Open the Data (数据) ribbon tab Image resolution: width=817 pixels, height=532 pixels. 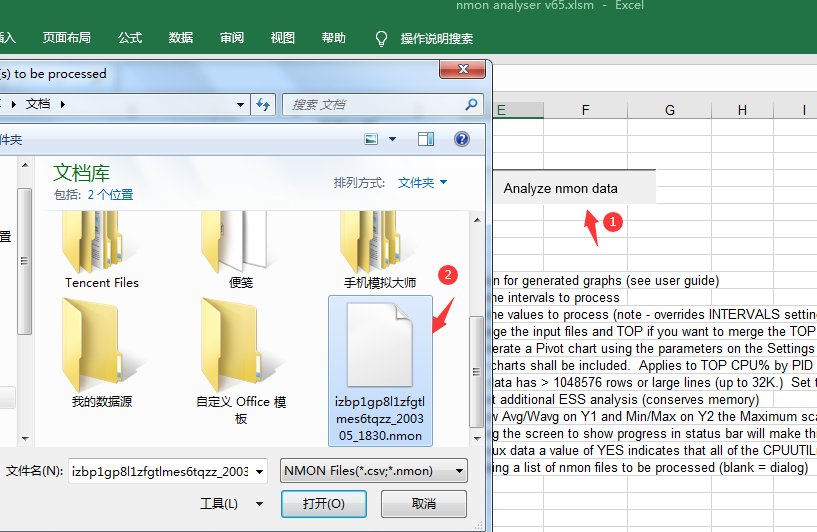(x=181, y=38)
